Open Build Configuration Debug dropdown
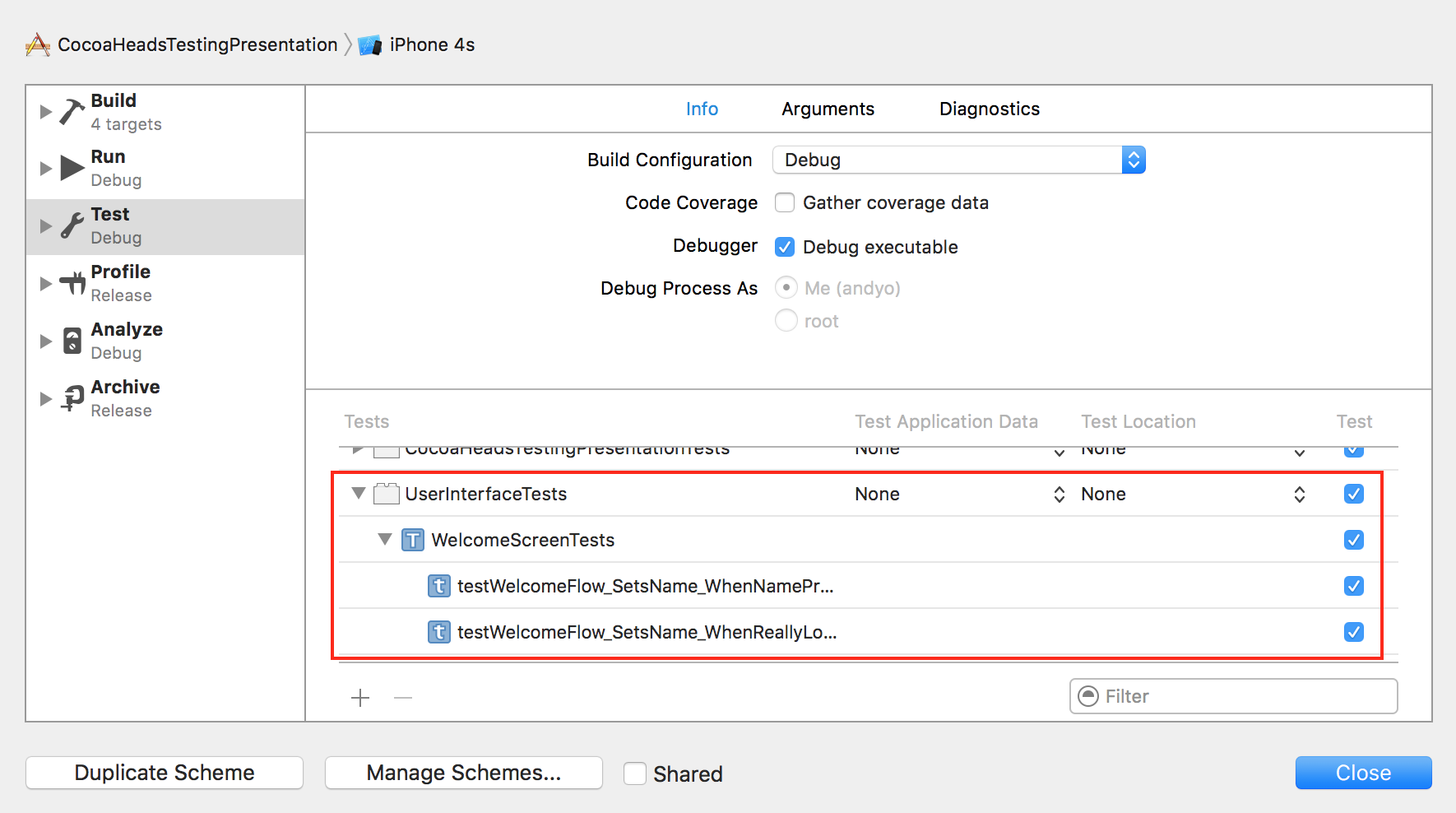Screen dimensions: 1456x813 tap(959, 160)
